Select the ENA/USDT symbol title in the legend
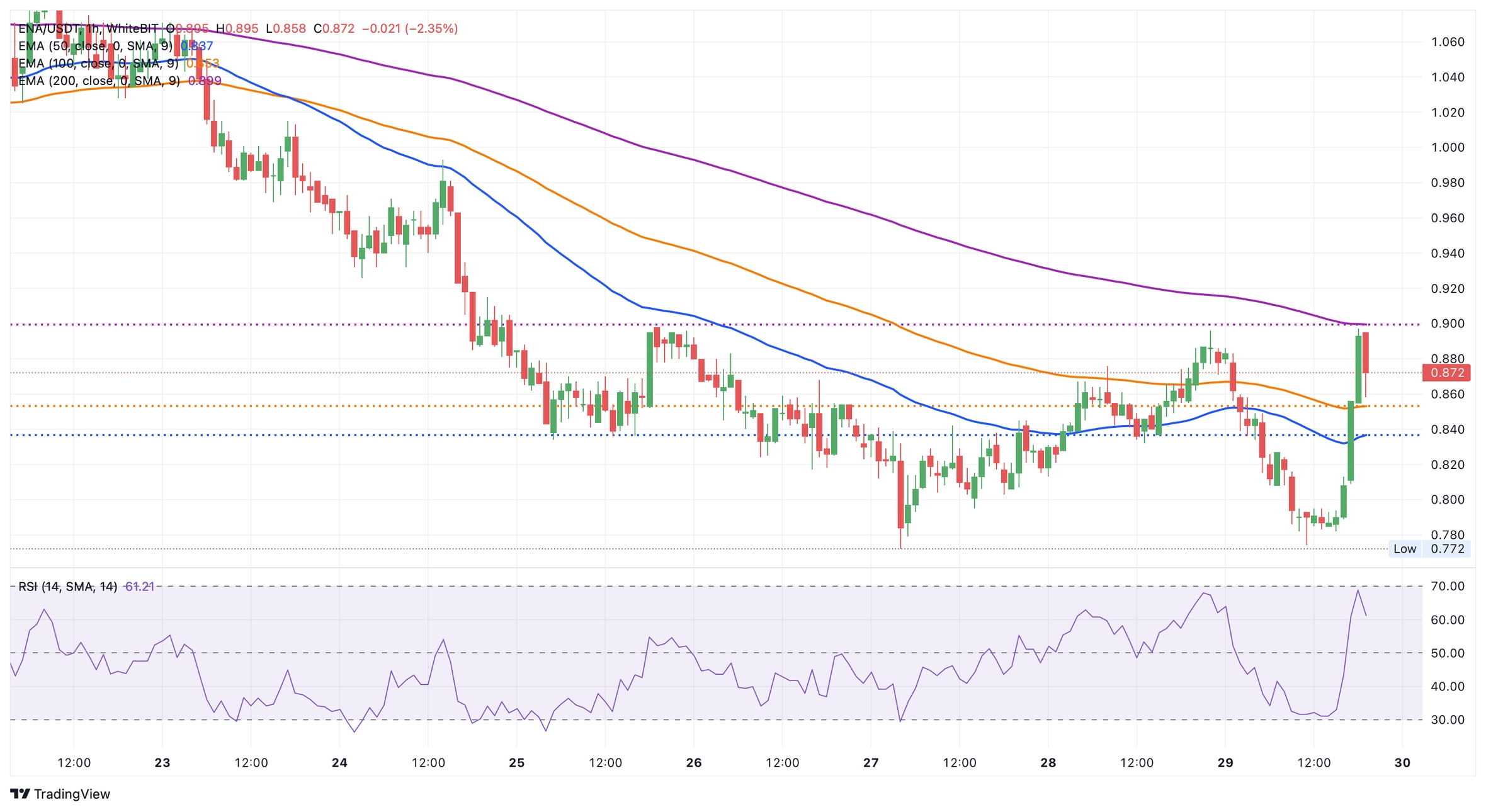Screen dimensions: 1486x812 pyautogui.click(x=49, y=28)
